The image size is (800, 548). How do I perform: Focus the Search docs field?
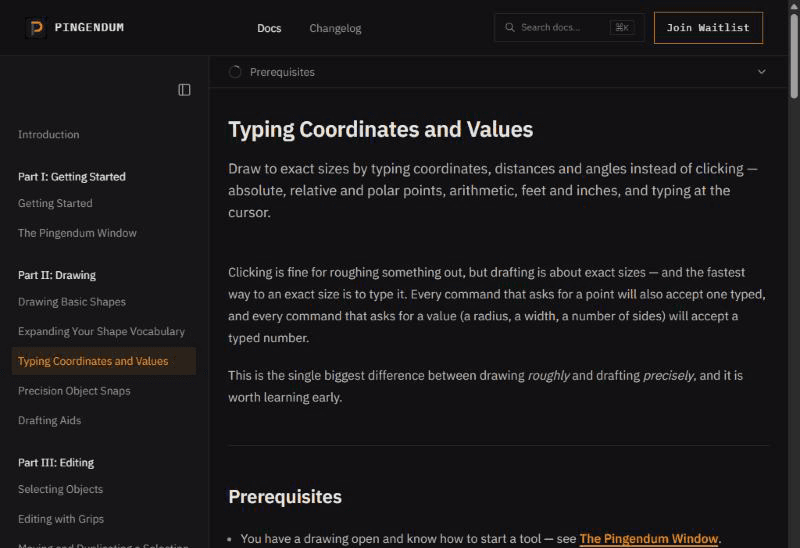coord(569,28)
